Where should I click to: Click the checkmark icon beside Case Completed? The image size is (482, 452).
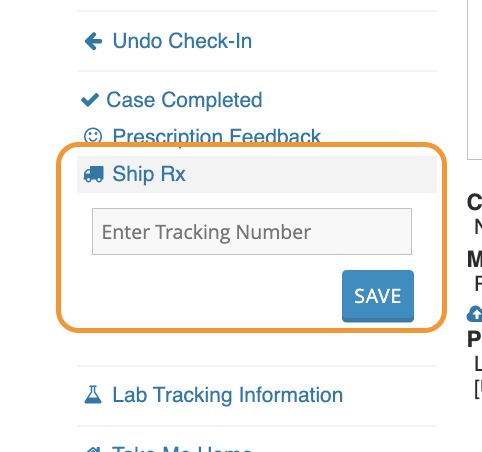[x=90, y=100]
